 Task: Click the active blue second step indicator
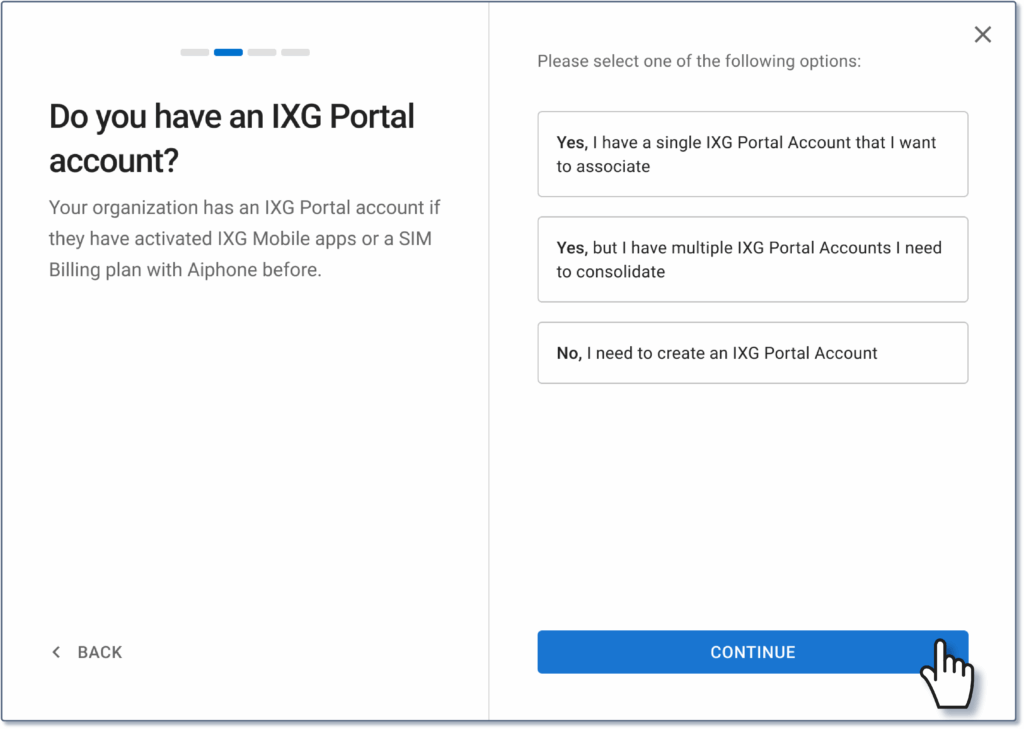(x=228, y=52)
